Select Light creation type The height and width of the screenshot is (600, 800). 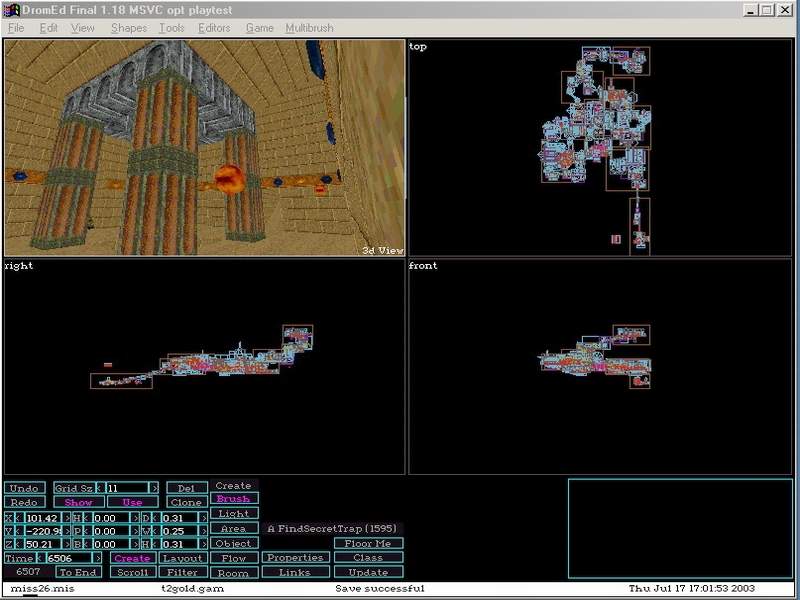234,513
